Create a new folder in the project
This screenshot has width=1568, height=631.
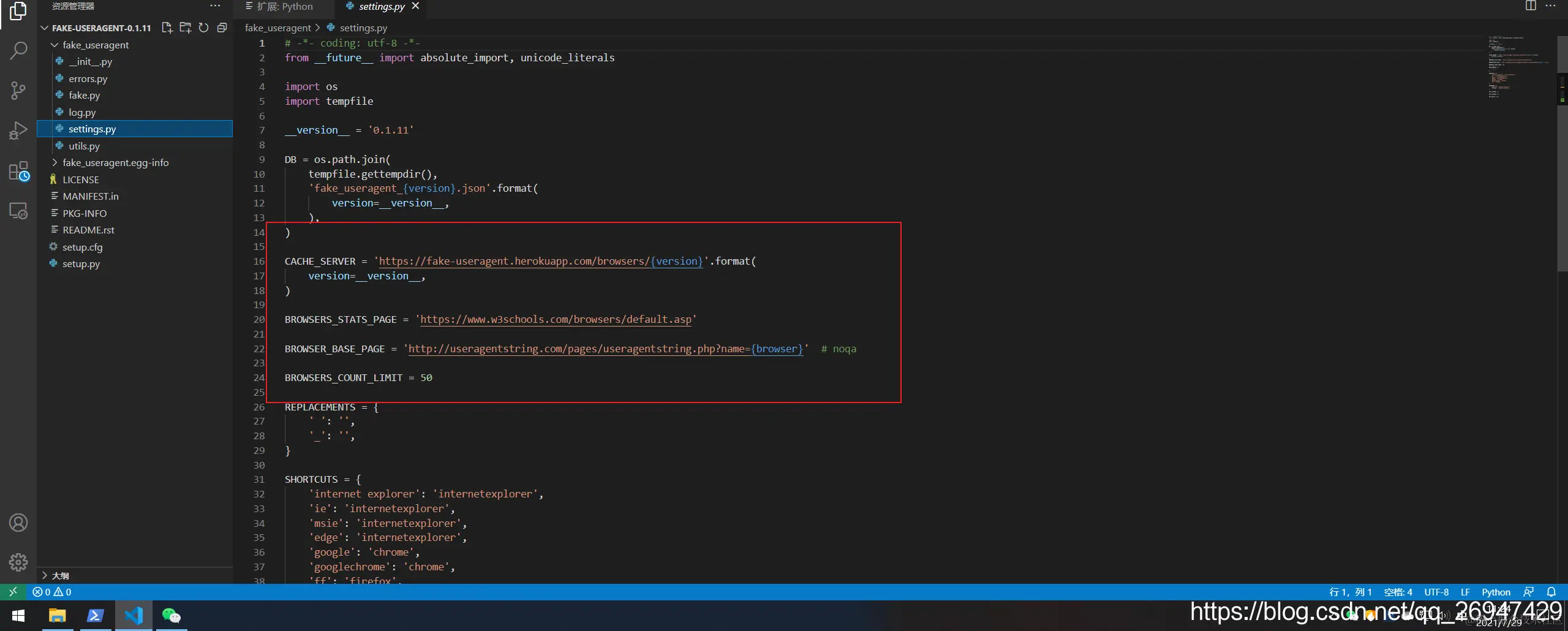[185, 28]
